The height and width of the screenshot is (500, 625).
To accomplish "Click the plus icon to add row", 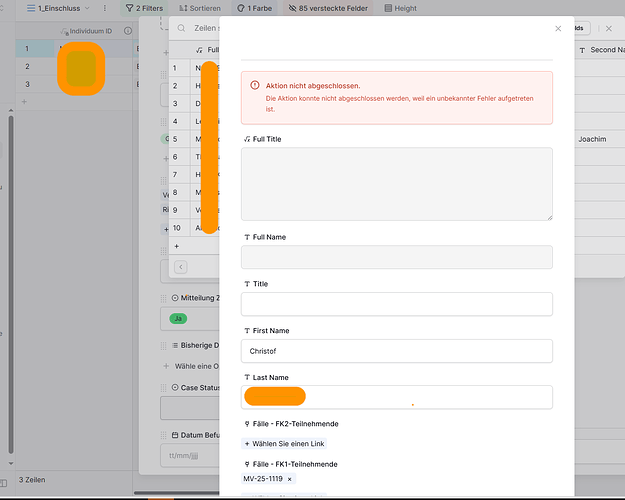I will click(177, 245).
